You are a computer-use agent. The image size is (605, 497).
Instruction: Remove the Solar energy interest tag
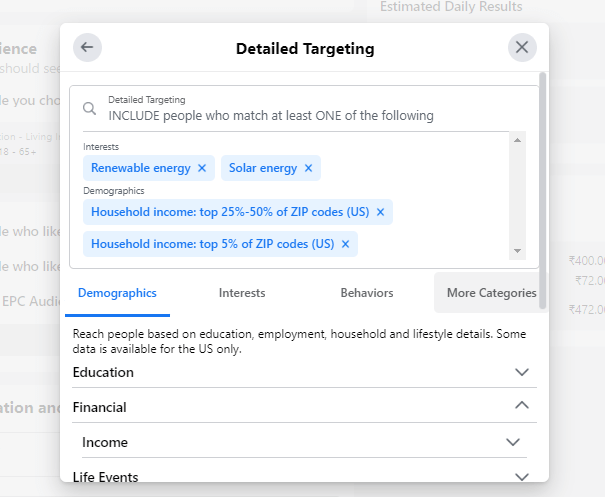[308, 168]
